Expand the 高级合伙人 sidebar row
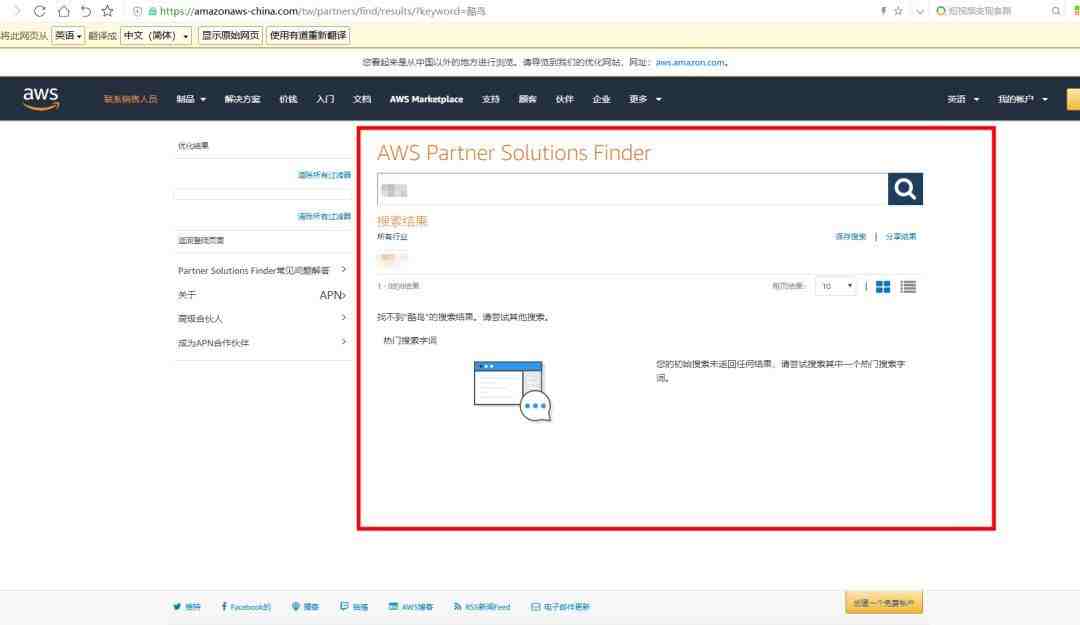1080x625 pixels. (x=262, y=318)
